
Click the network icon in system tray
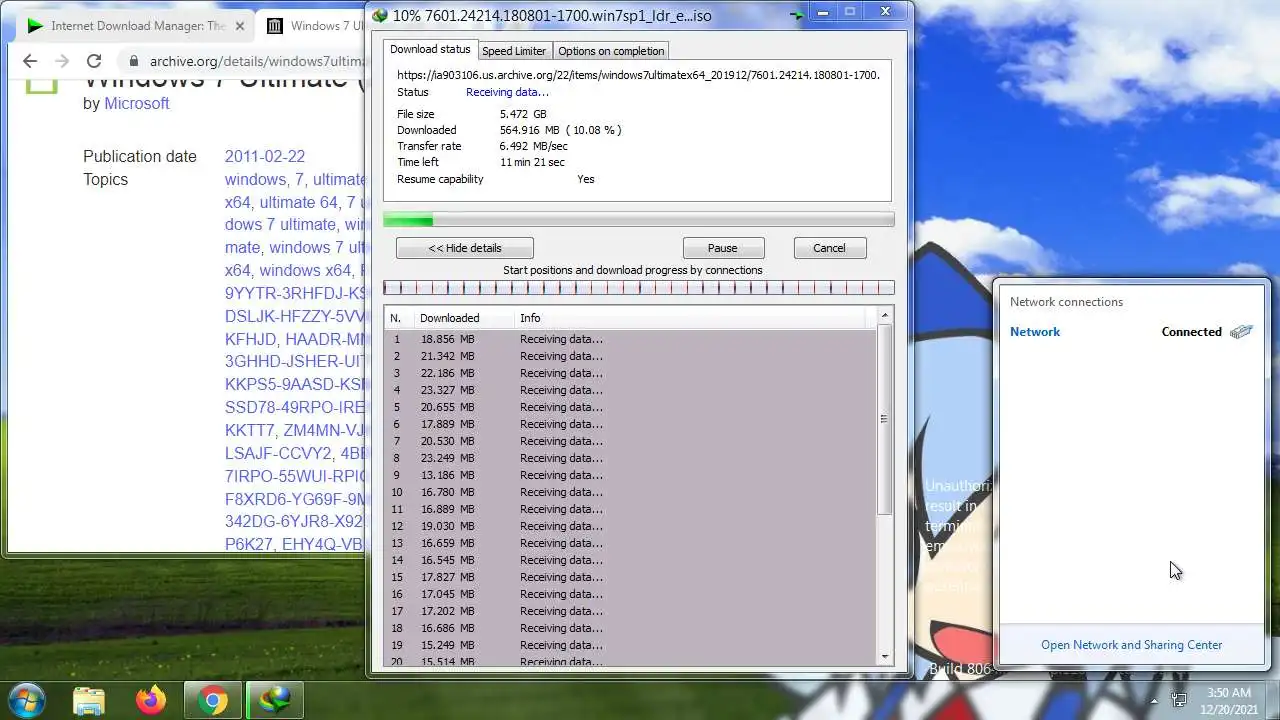click(x=1179, y=700)
